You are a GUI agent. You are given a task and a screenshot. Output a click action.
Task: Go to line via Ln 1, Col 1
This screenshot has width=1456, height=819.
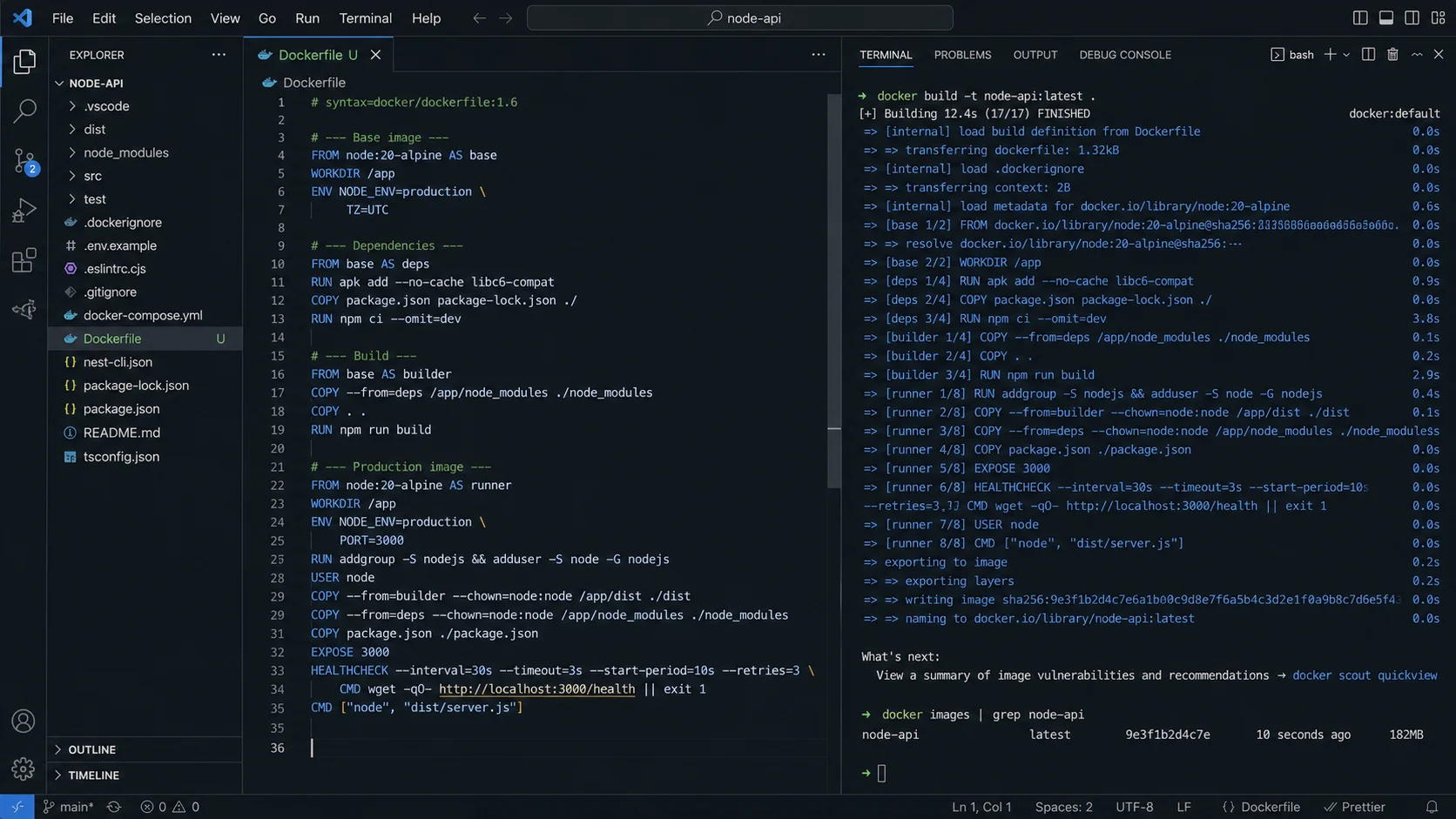click(x=981, y=807)
